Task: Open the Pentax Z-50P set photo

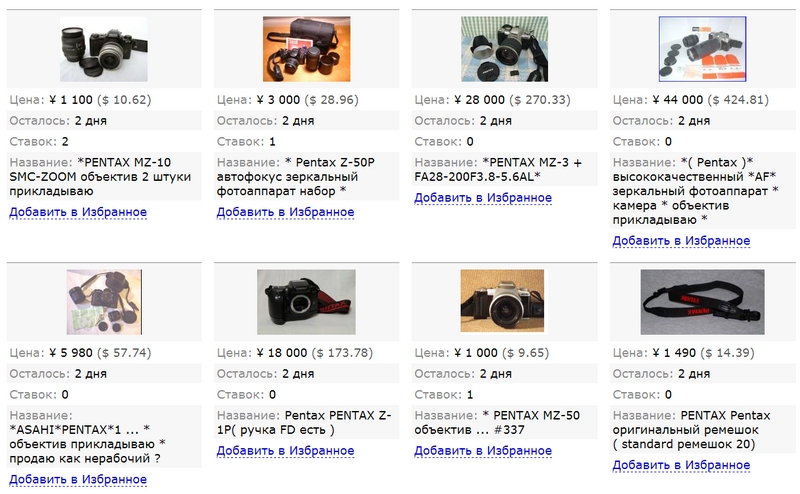Action: point(307,49)
